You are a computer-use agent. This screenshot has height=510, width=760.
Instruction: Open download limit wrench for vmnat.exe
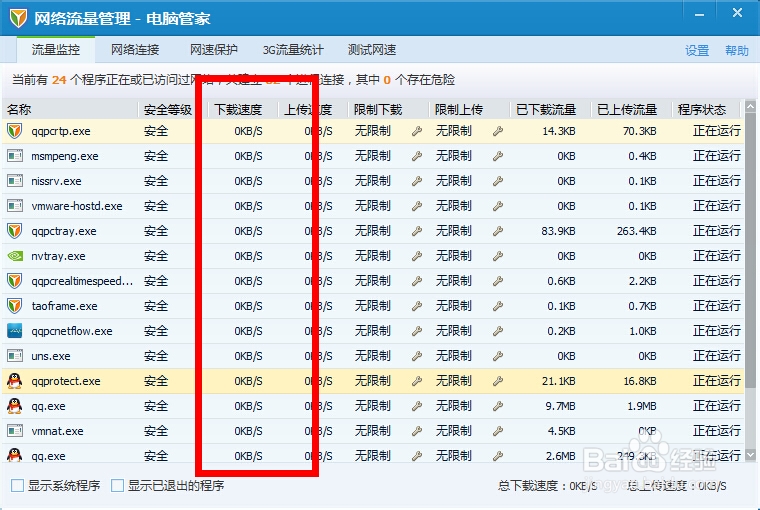(x=417, y=431)
